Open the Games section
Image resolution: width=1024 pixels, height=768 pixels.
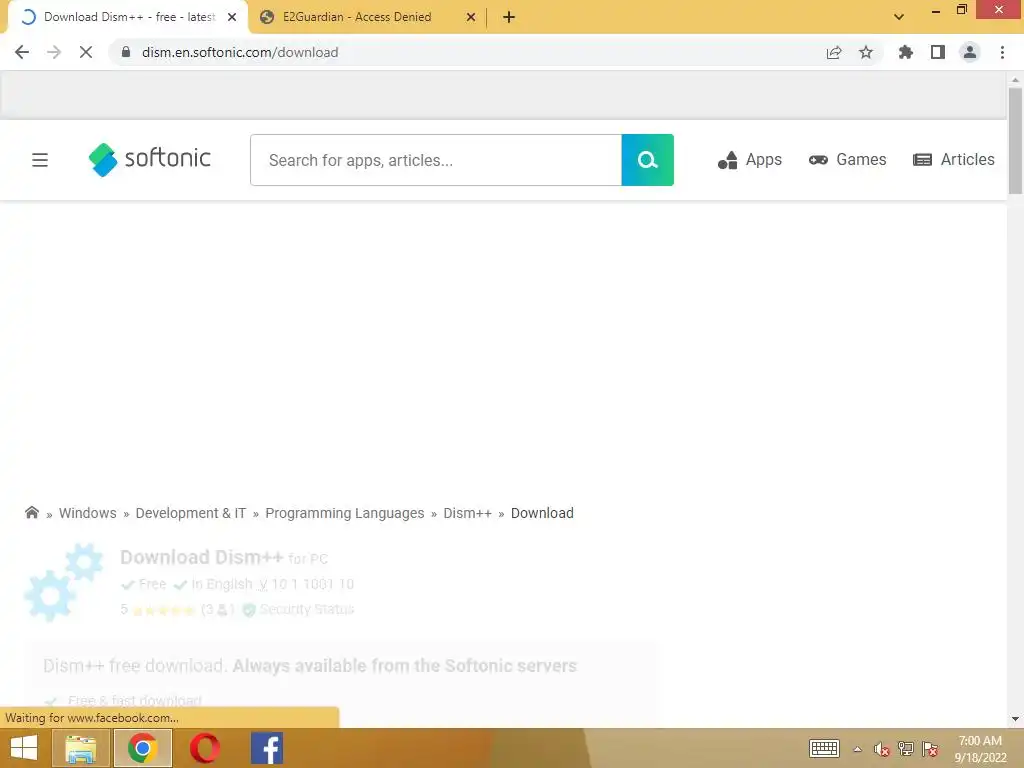pos(847,159)
